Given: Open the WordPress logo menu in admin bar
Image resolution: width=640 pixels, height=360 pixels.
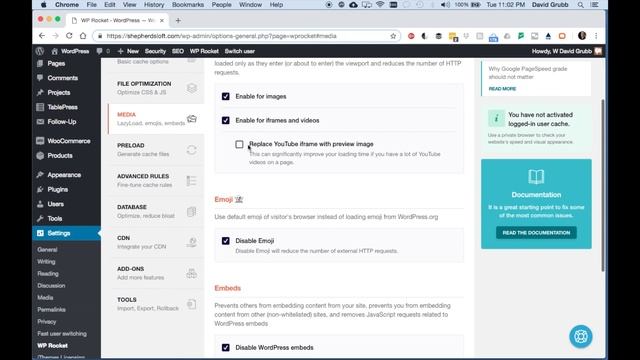Looking at the screenshot, I should pyautogui.click(x=40, y=51).
